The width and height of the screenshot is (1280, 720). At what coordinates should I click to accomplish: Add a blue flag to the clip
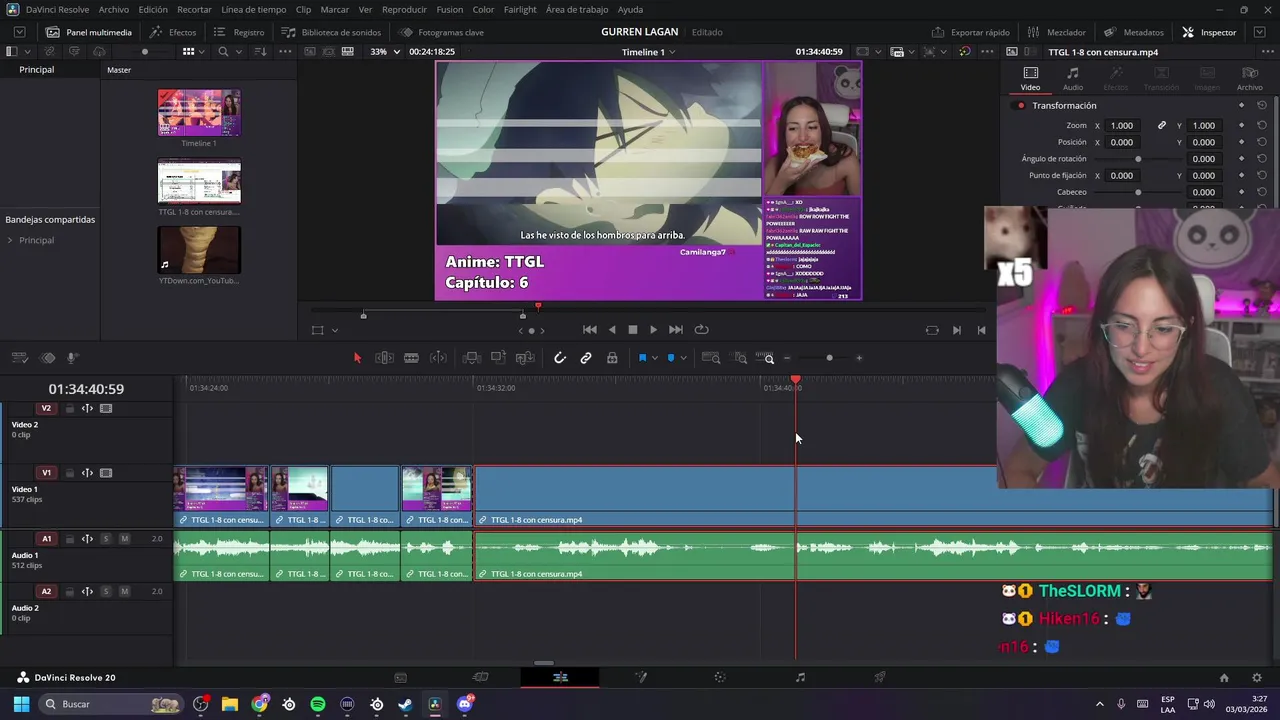[x=642, y=358]
